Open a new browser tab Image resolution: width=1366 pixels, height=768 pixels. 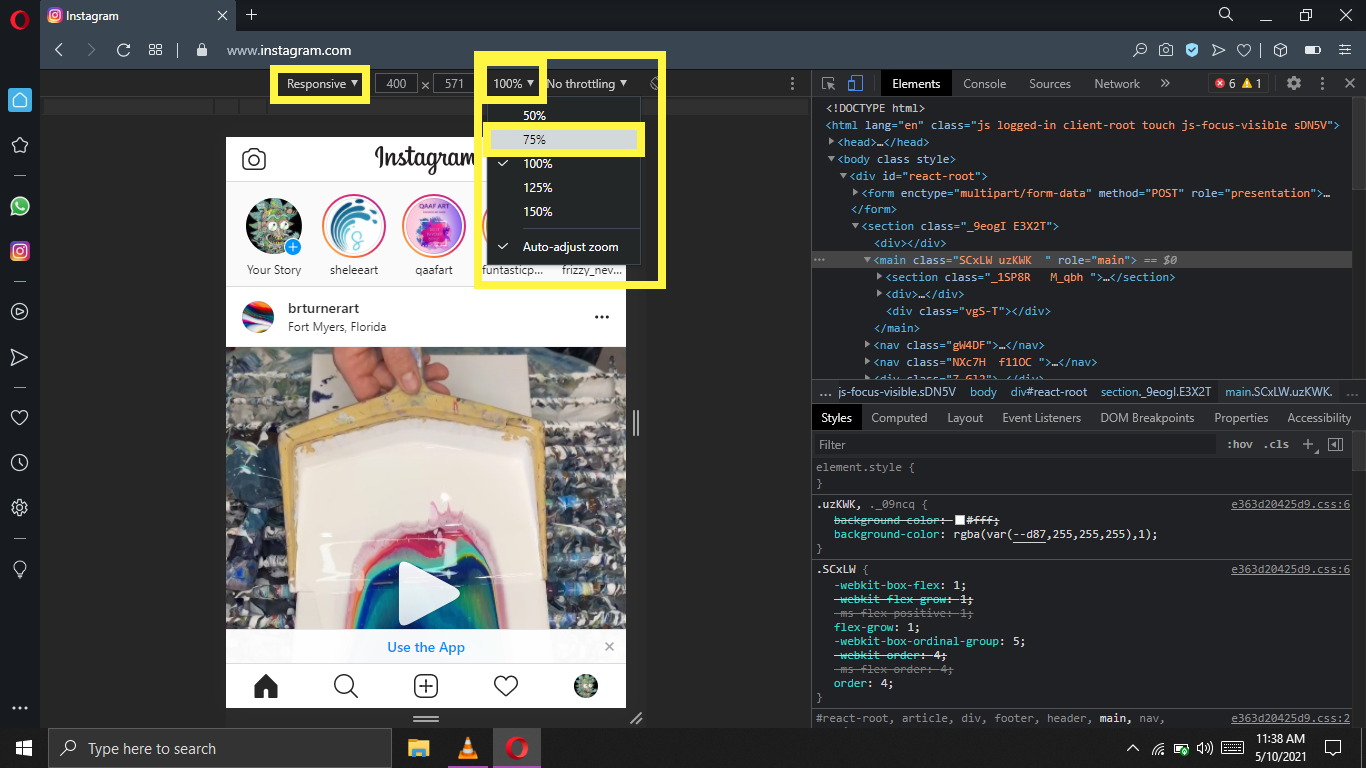click(251, 15)
